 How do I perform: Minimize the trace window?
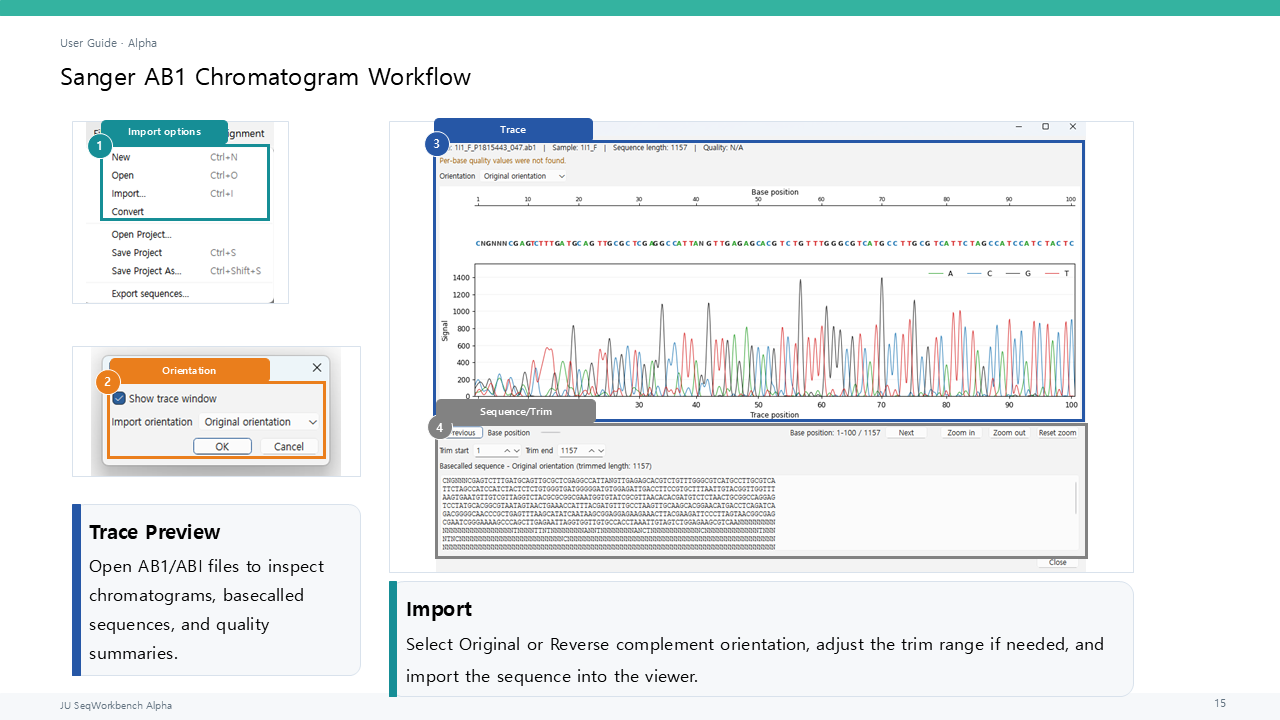1019,127
